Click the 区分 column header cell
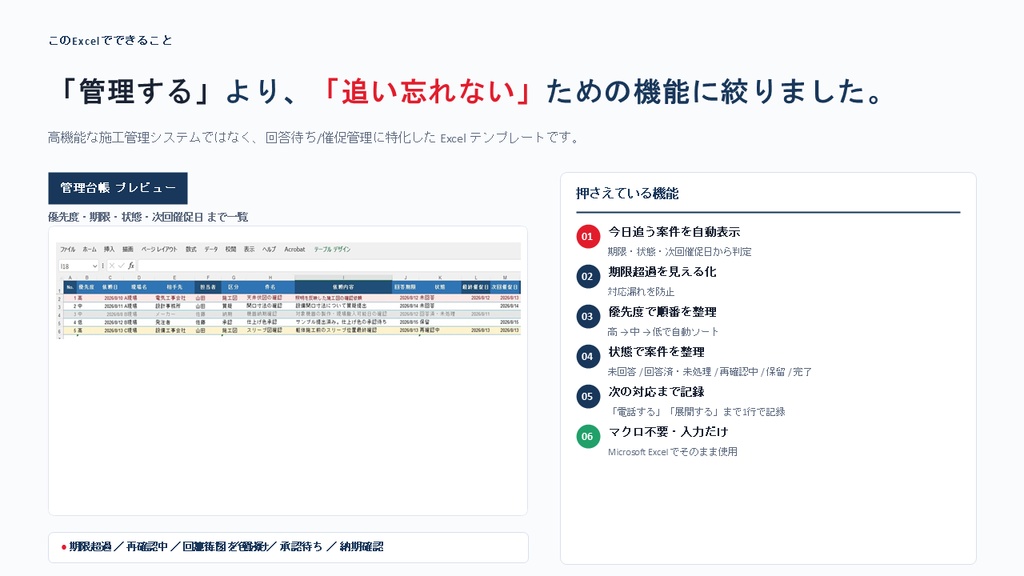 click(233, 287)
